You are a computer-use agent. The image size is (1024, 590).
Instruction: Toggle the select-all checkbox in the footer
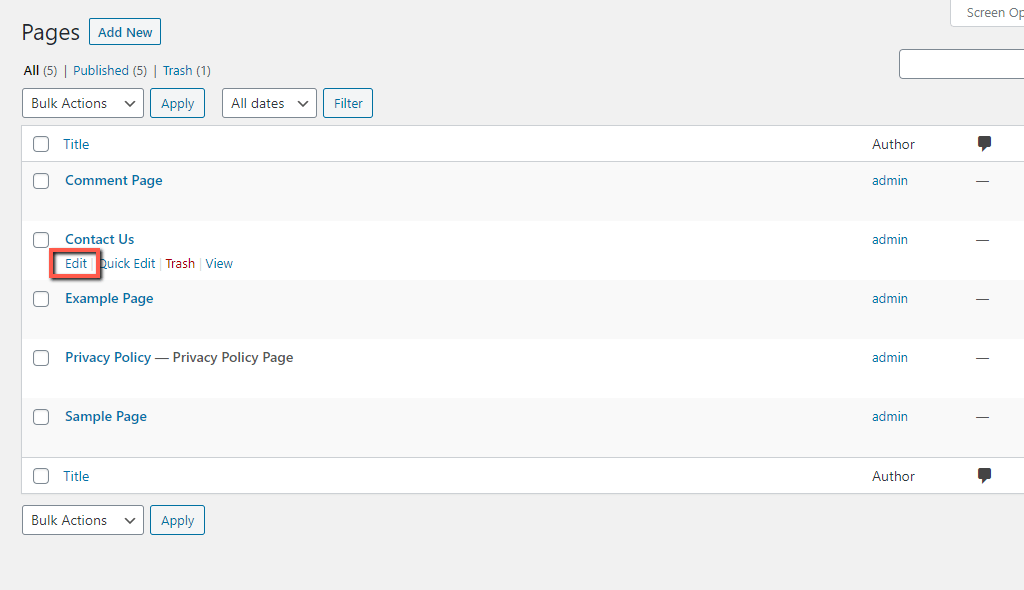click(x=41, y=476)
